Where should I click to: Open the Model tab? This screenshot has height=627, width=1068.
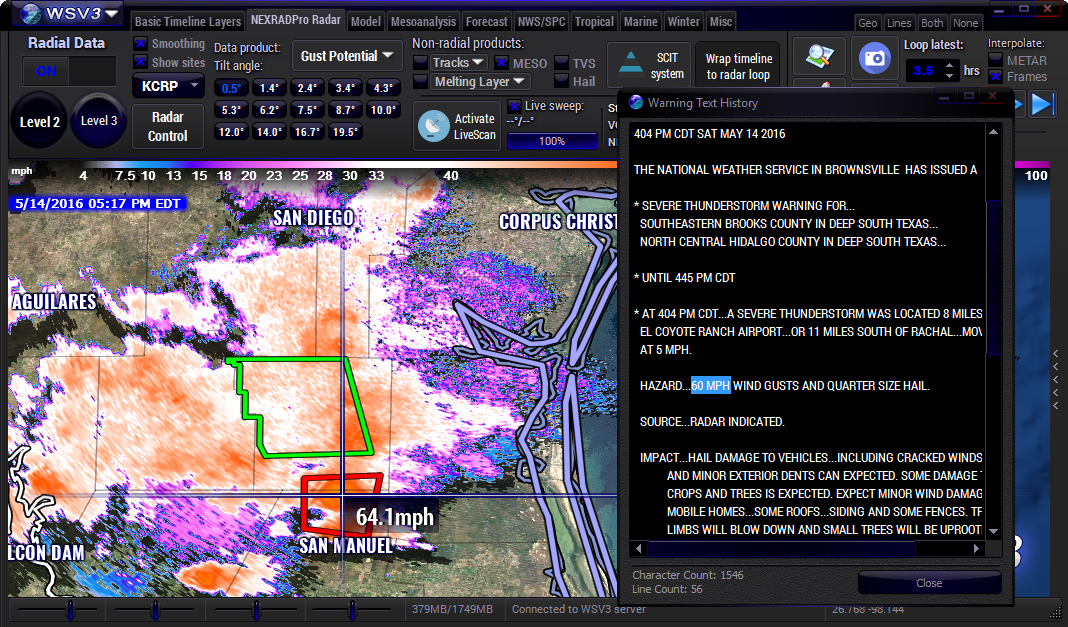(x=366, y=22)
